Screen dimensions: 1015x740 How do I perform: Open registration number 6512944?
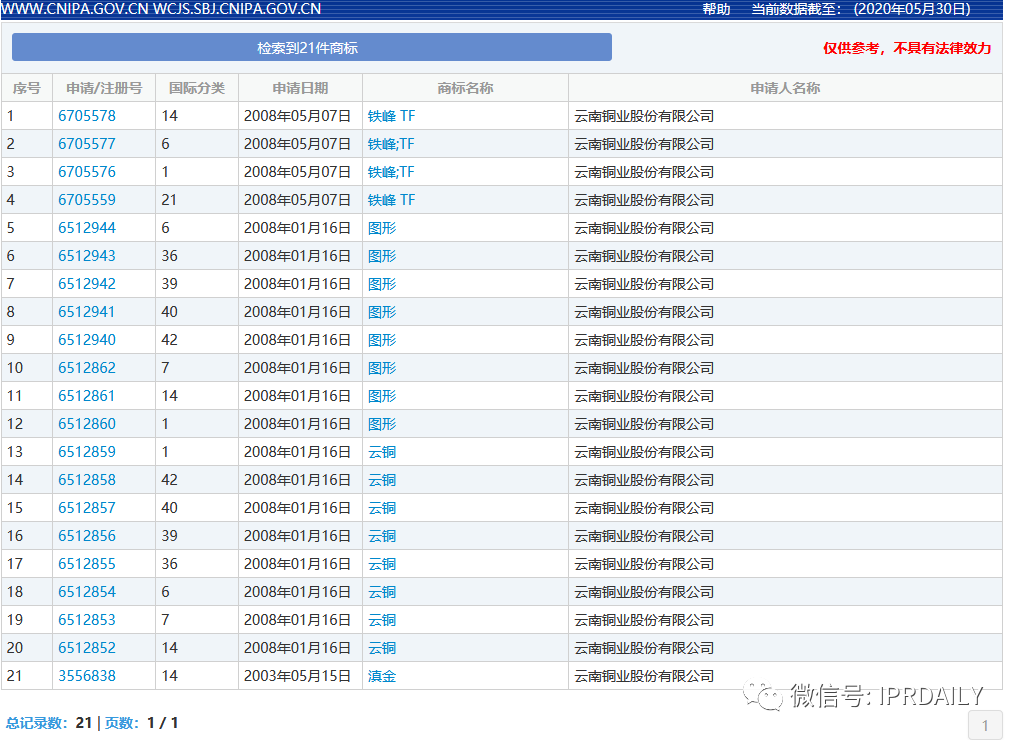(x=87, y=228)
